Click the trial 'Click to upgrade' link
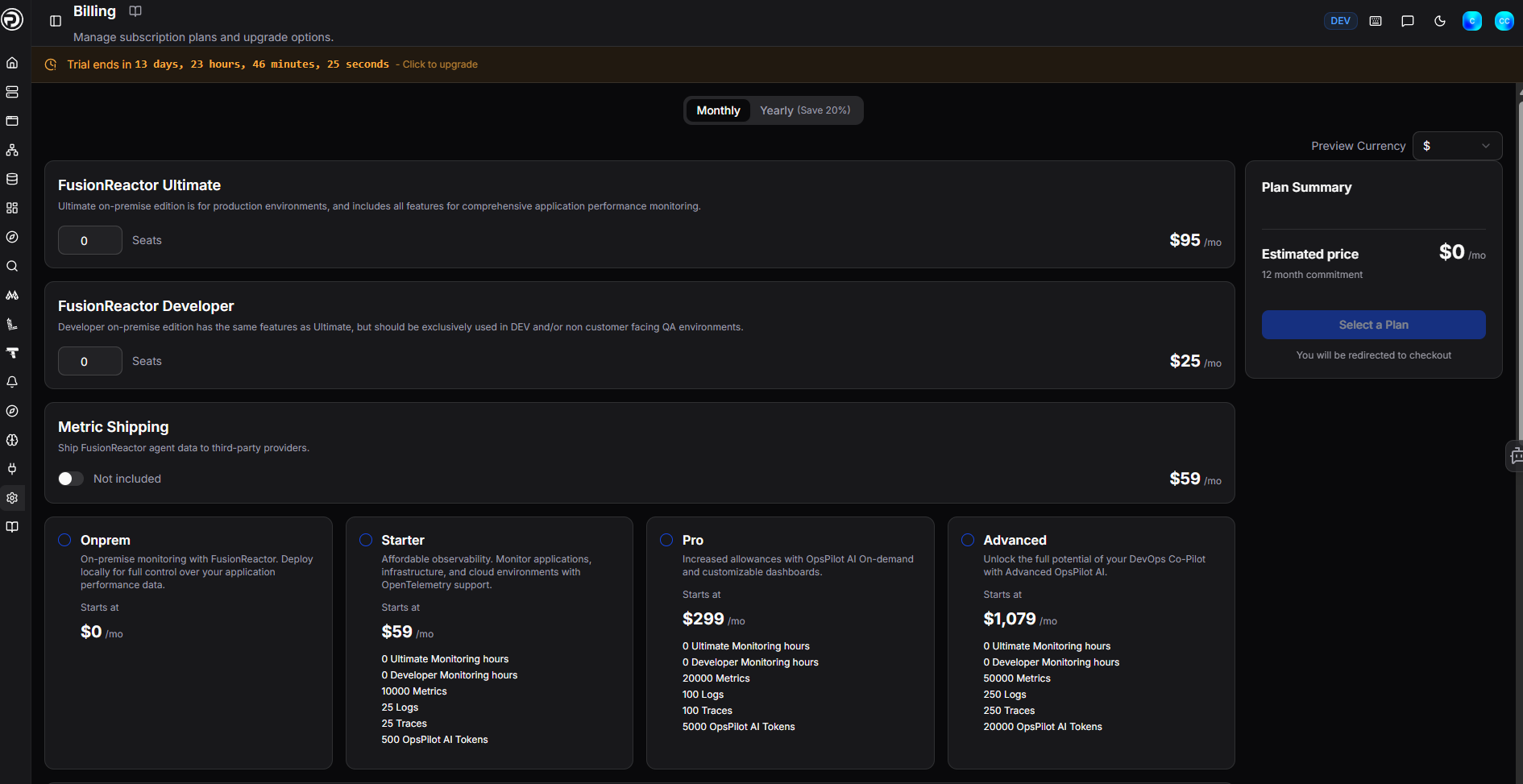 pyautogui.click(x=440, y=64)
